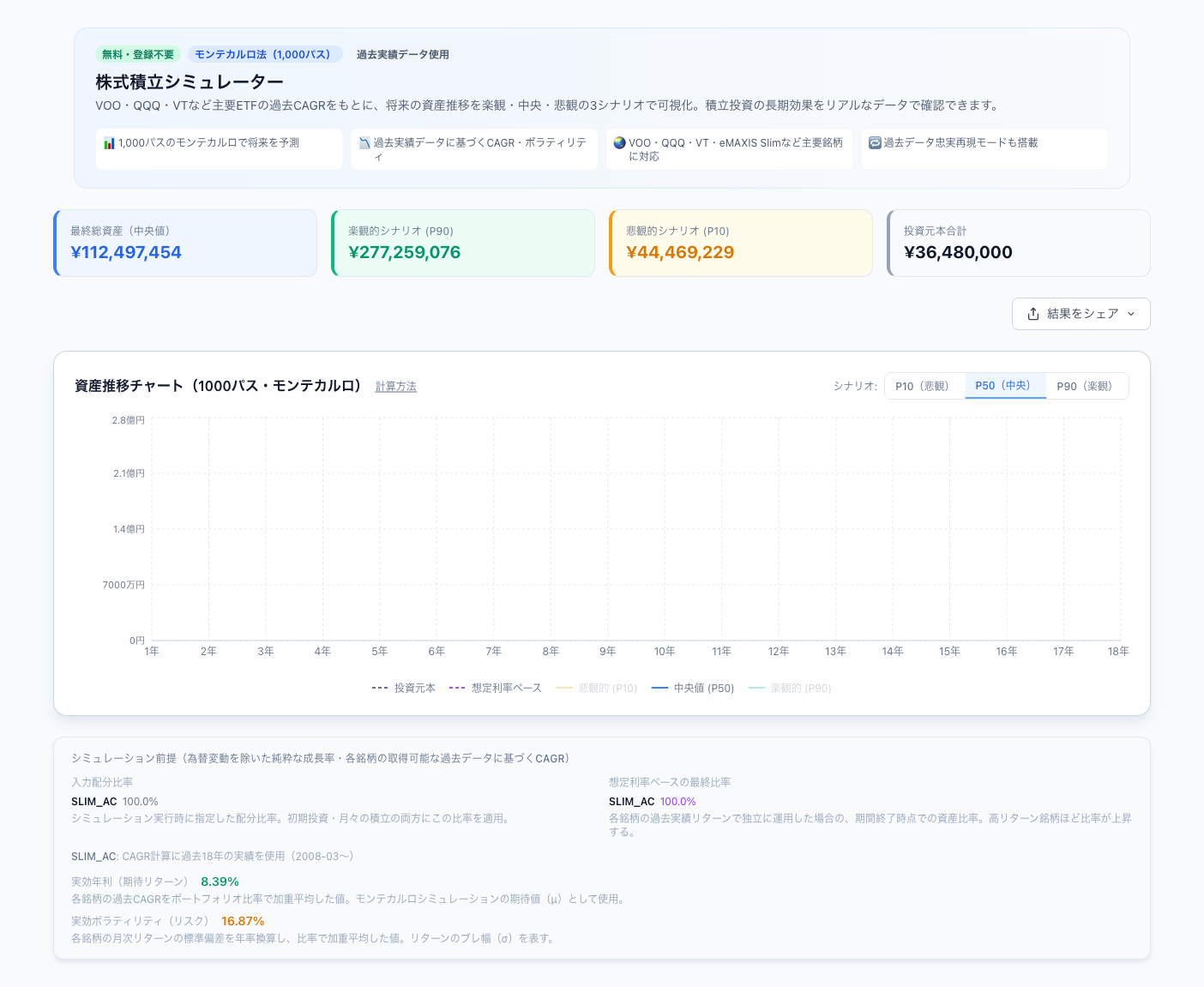Click the 2.8億円 y-axis label

click(129, 420)
